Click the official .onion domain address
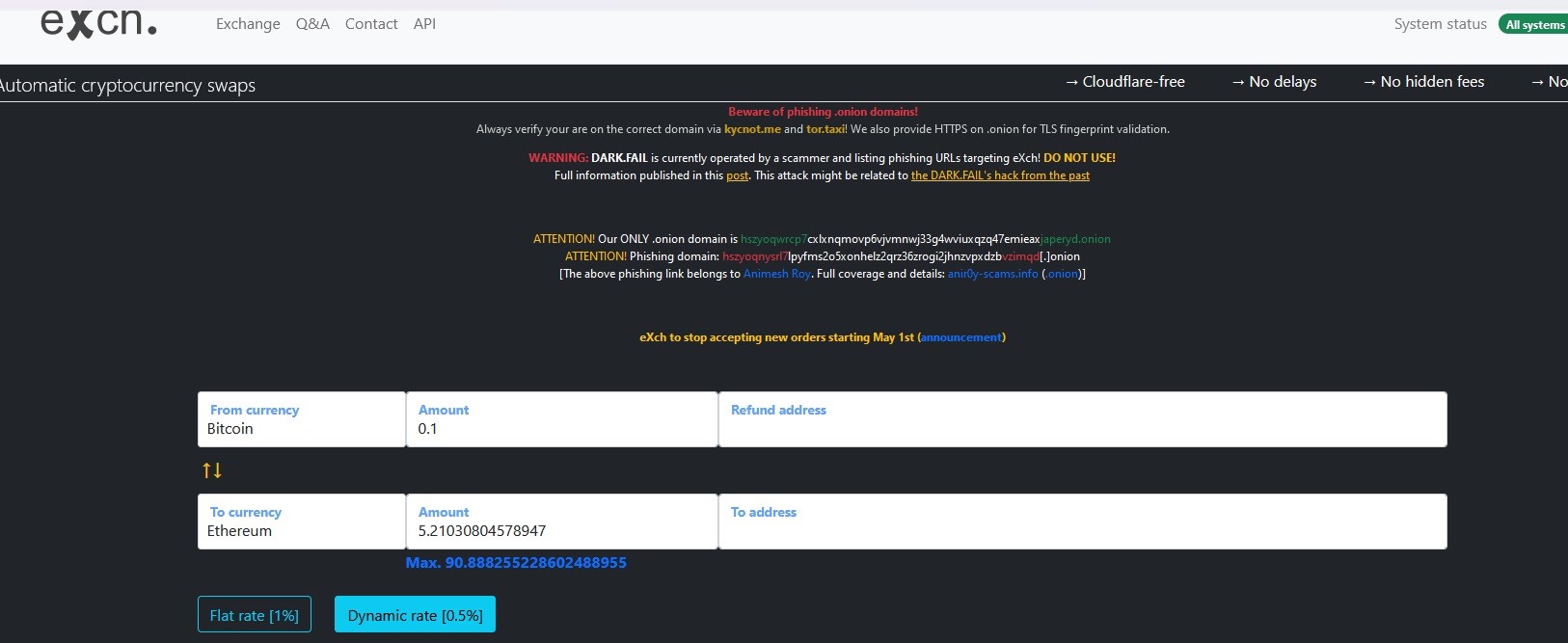Image resolution: width=1568 pixels, height=643 pixels. pyautogui.click(x=926, y=239)
